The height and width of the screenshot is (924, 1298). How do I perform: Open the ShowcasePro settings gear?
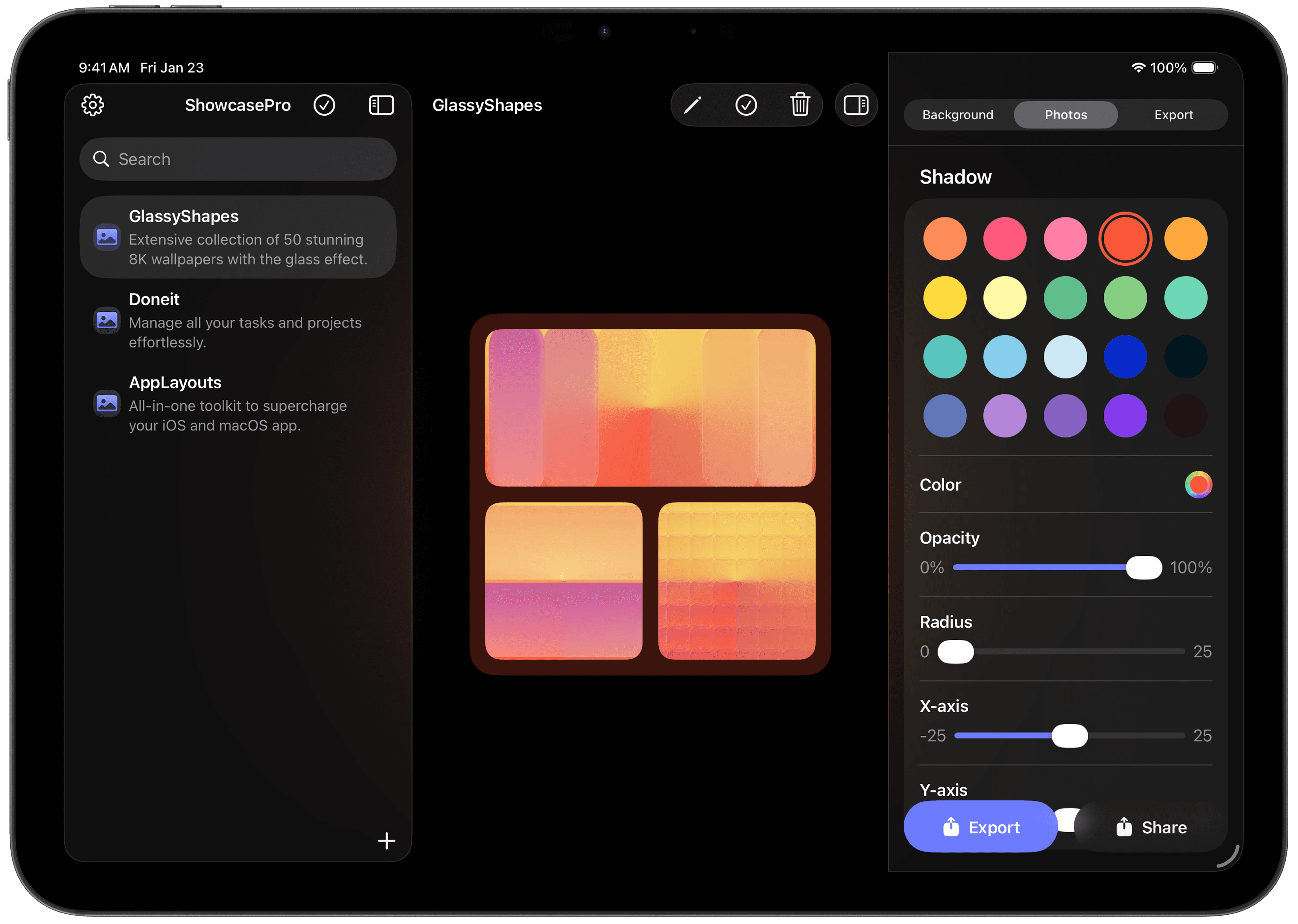coord(93,105)
